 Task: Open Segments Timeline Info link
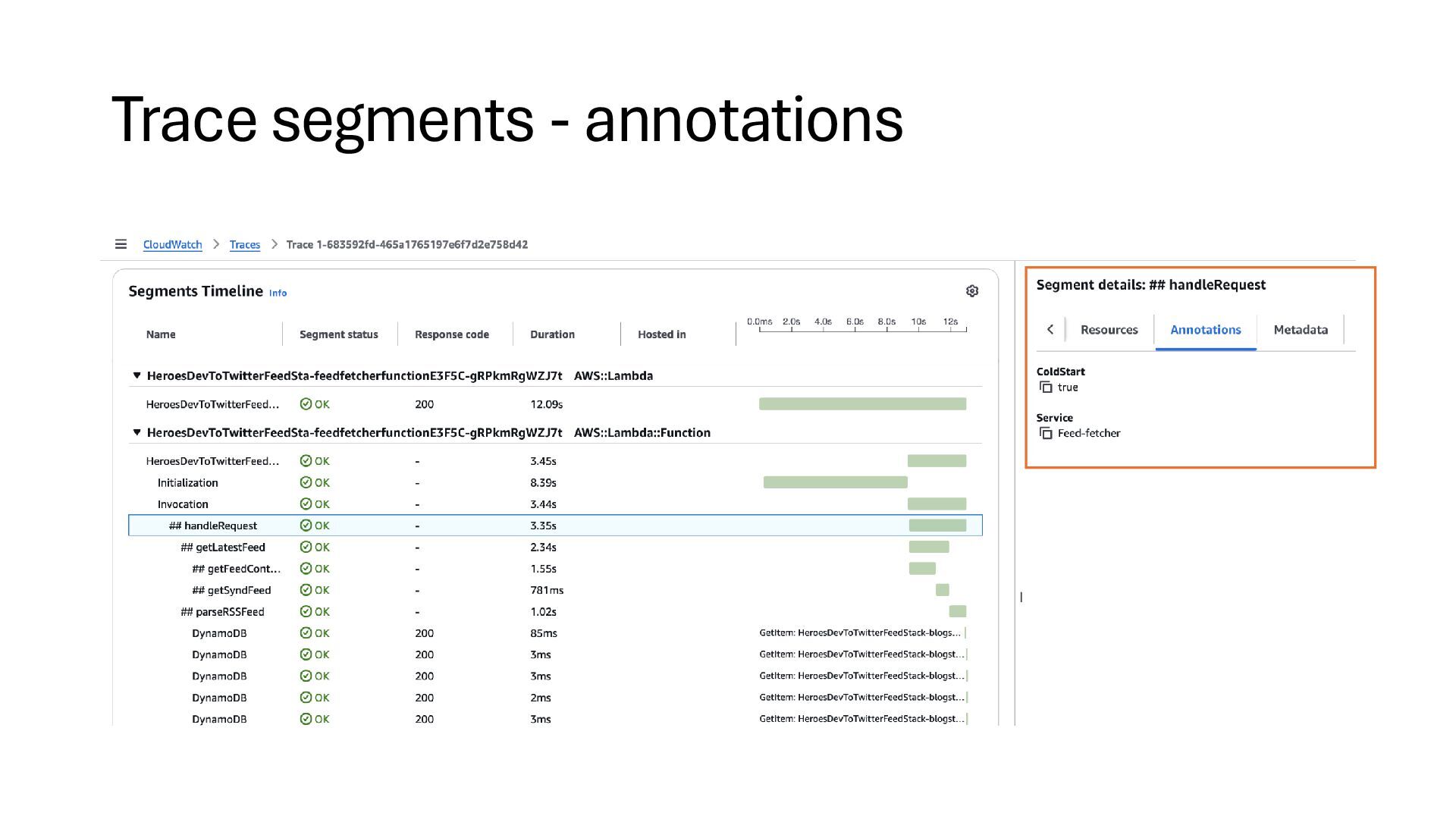tap(278, 293)
